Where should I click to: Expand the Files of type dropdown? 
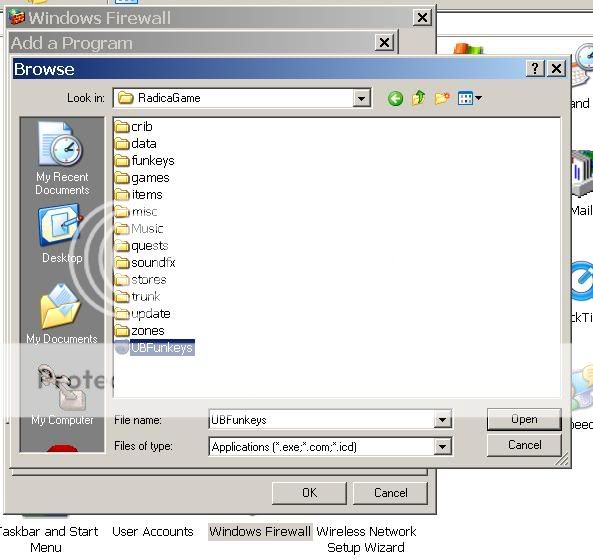(x=442, y=447)
